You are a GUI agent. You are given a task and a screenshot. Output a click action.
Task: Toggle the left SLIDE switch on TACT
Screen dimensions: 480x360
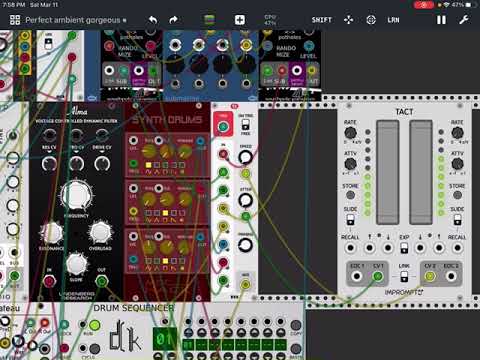pyautogui.click(x=350, y=220)
